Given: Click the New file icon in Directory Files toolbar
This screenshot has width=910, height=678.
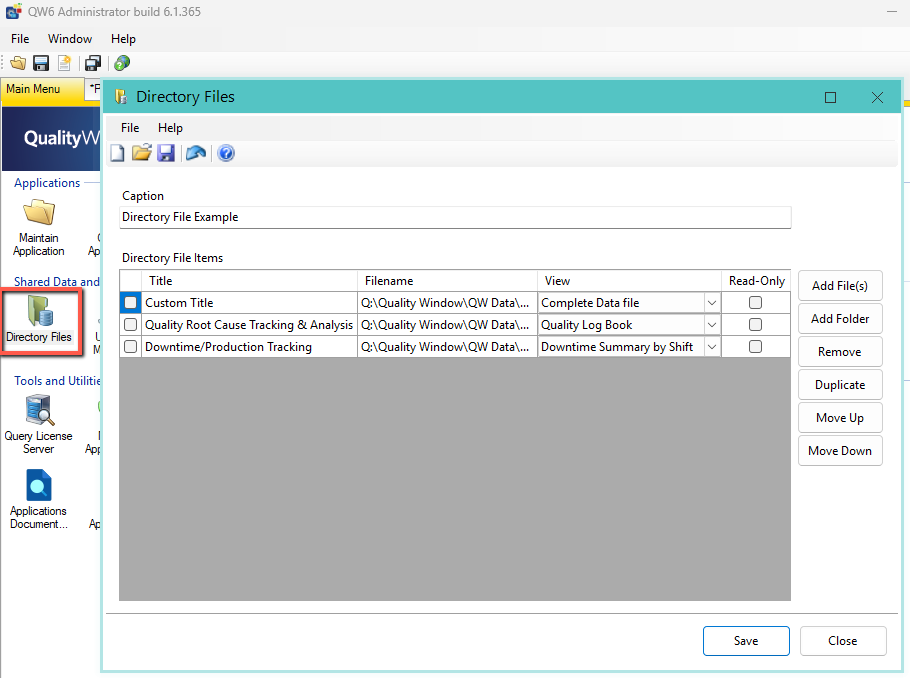Looking at the screenshot, I should pos(117,153).
